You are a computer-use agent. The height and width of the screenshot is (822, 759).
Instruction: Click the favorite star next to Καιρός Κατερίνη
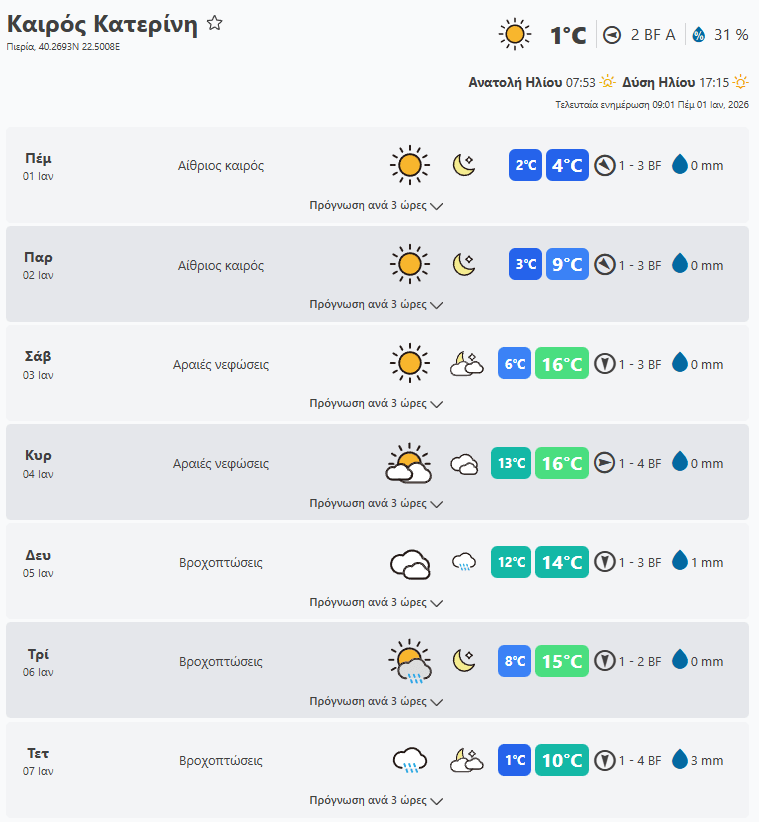coord(214,23)
